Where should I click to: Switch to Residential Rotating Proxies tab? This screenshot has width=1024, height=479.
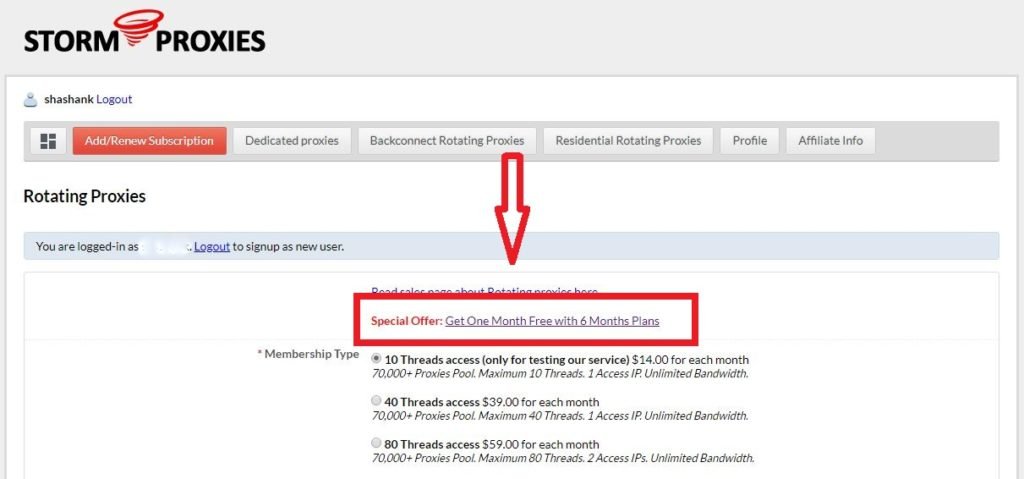628,140
